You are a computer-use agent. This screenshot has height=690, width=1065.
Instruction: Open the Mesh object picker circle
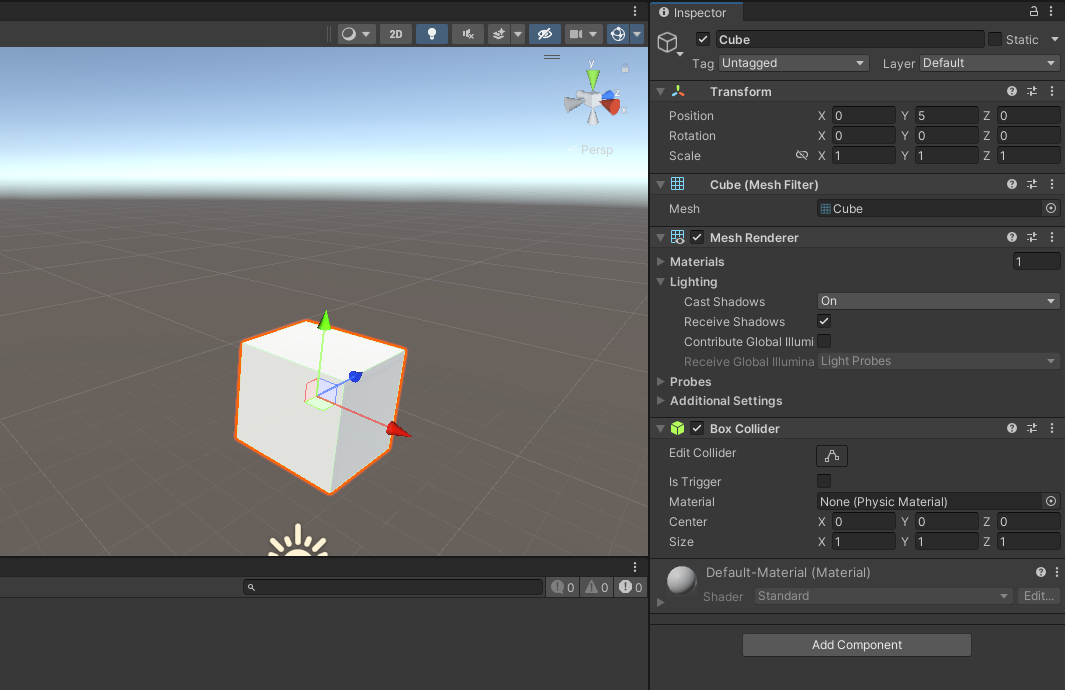(1051, 208)
